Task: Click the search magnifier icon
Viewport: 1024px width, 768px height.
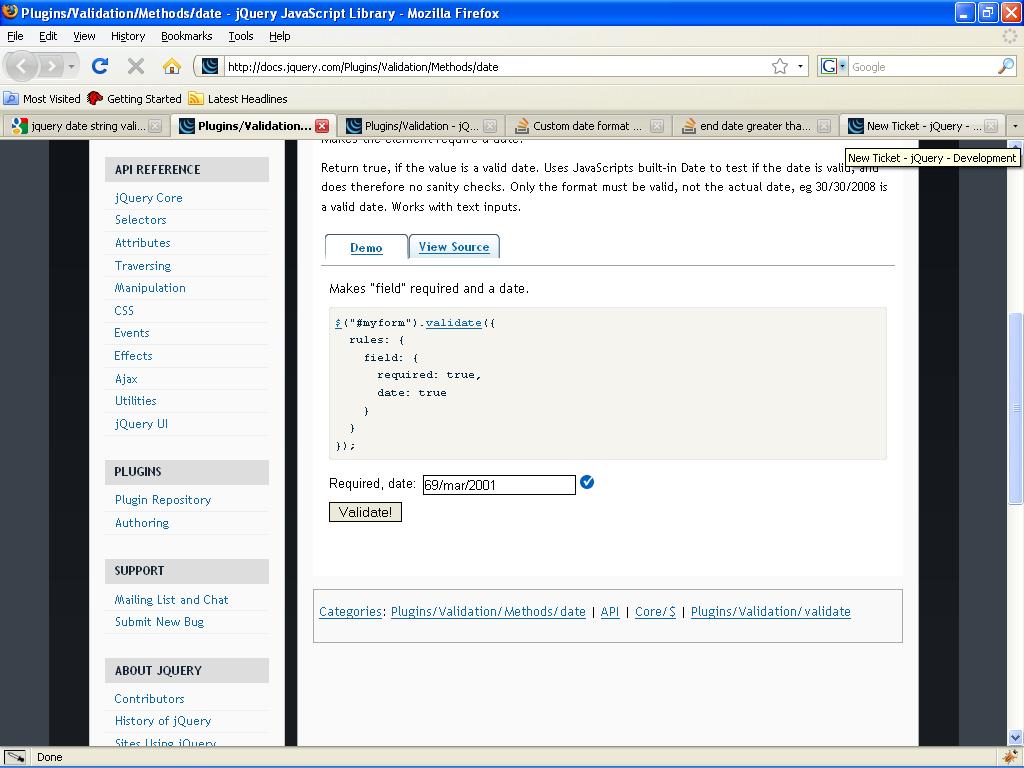Action: coord(1005,67)
